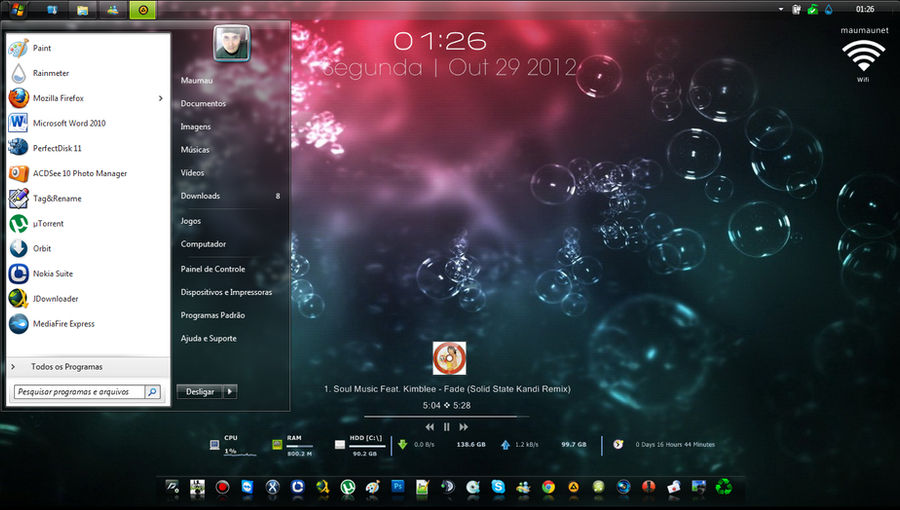Open the green µTorrent icon in the dock
This screenshot has width=900, height=510.
pos(347,487)
